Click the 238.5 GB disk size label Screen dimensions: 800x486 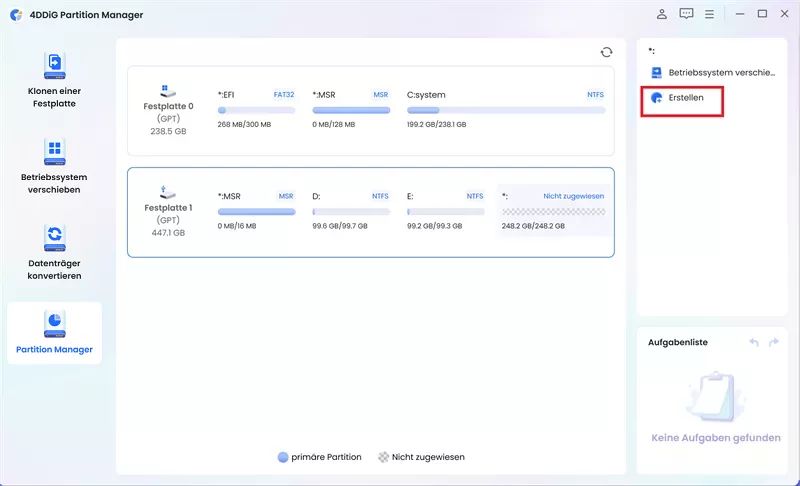tap(168, 131)
